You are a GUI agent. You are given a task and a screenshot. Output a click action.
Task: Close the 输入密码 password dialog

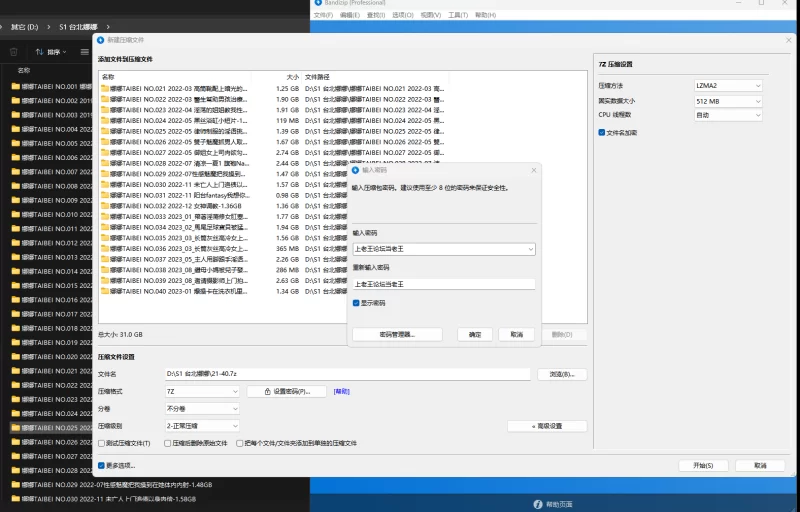point(534,170)
